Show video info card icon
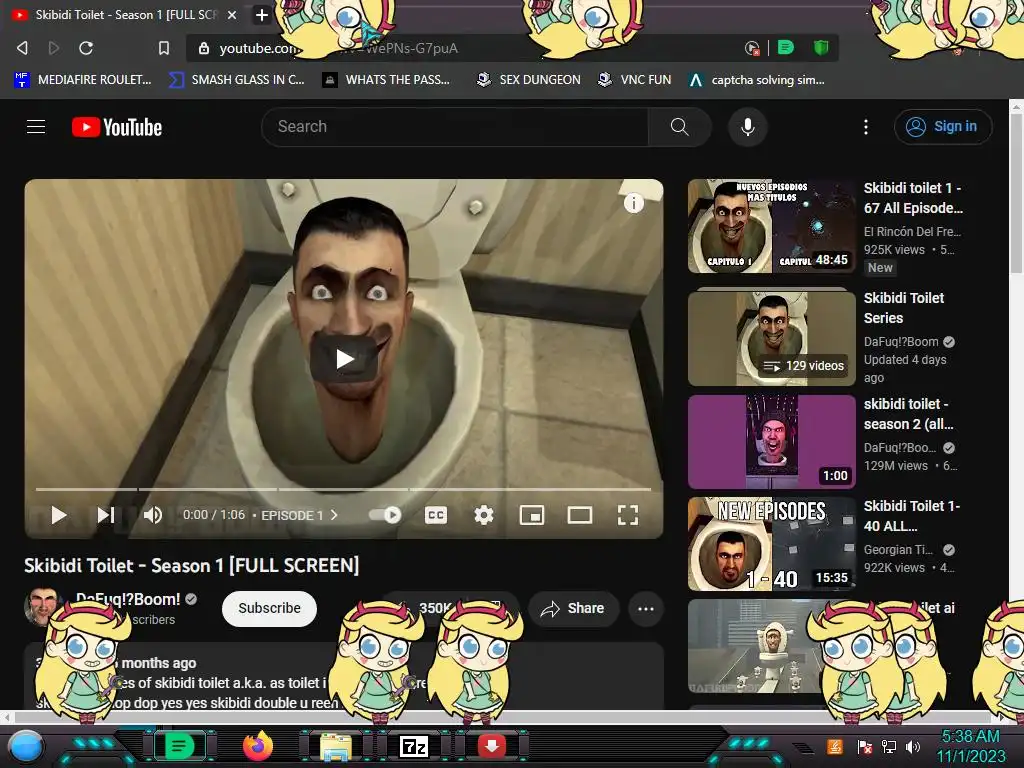Image resolution: width=1024 pixels, height=768 pixels. pos(633,203)
